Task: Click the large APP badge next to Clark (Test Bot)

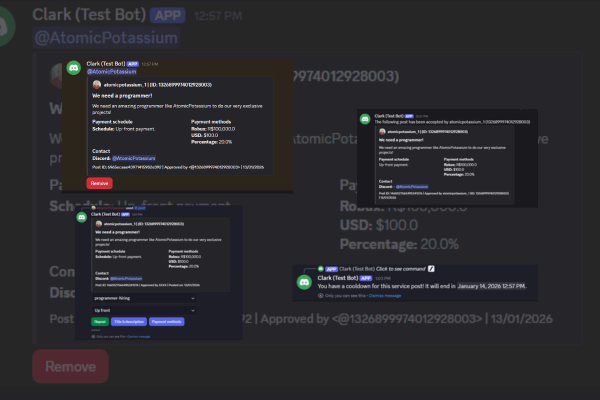Action: tap(168, 15)
